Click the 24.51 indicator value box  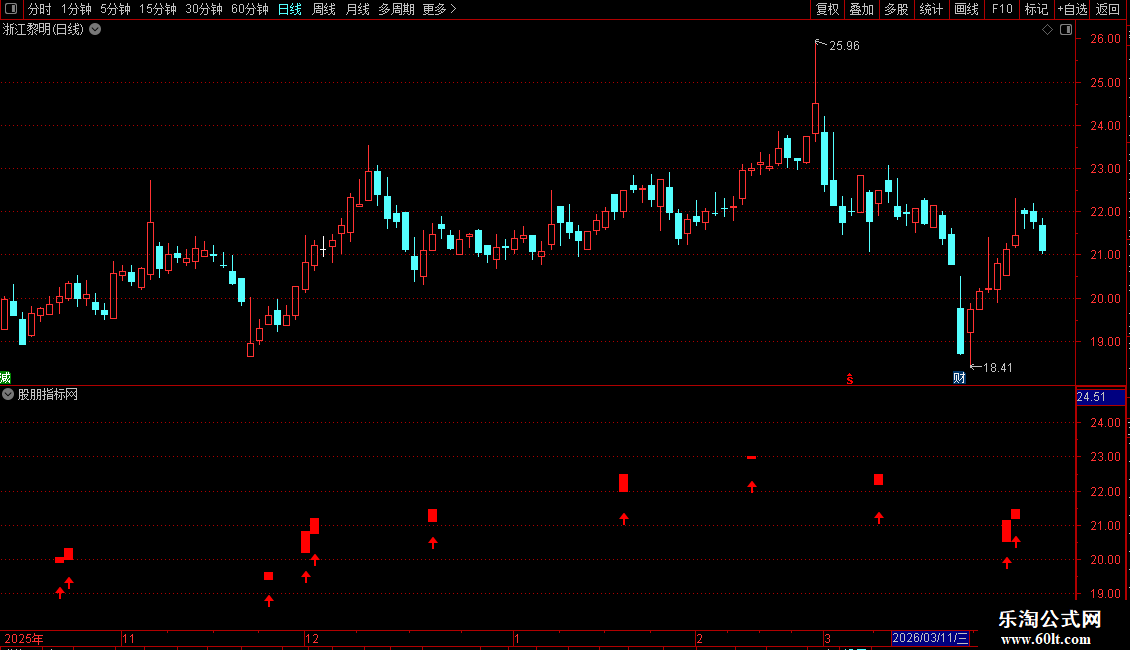1100,397
